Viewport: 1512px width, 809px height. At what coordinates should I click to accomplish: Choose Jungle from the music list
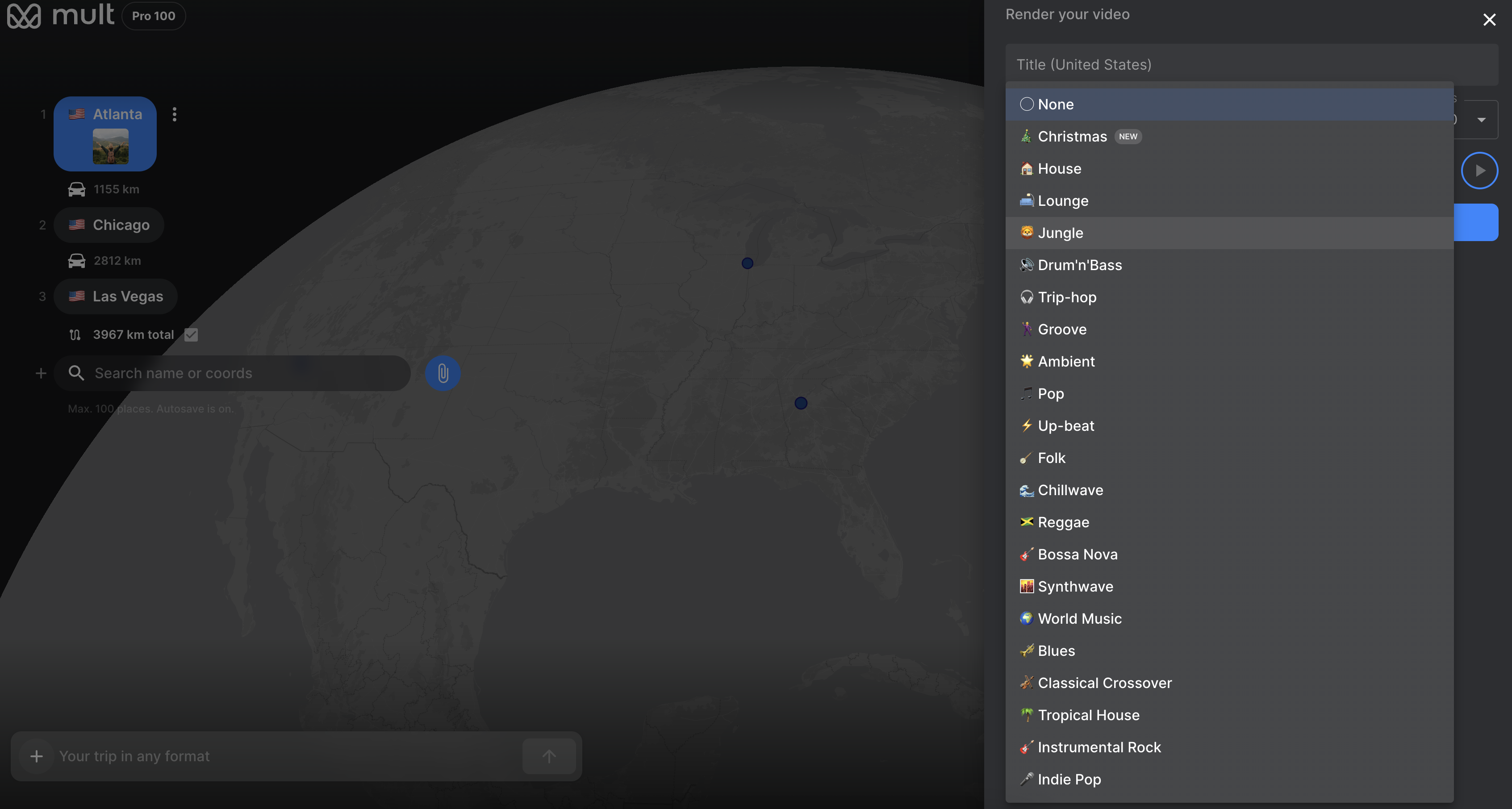point(1060,233)
